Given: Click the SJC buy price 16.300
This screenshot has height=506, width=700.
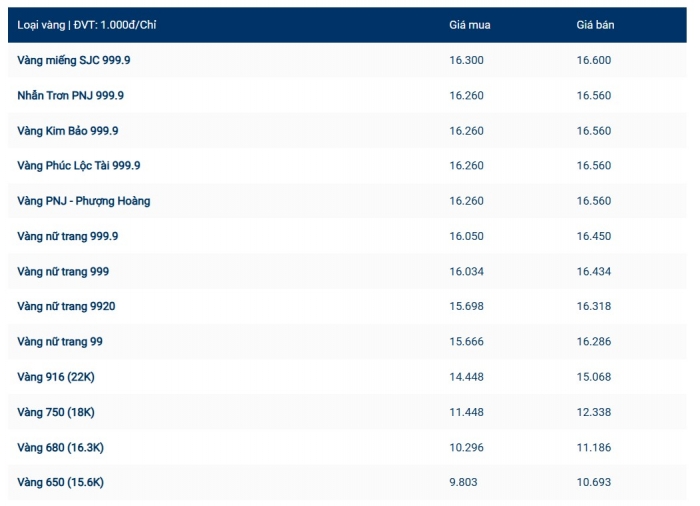Looking at the screenshot, I should (466, 60).
